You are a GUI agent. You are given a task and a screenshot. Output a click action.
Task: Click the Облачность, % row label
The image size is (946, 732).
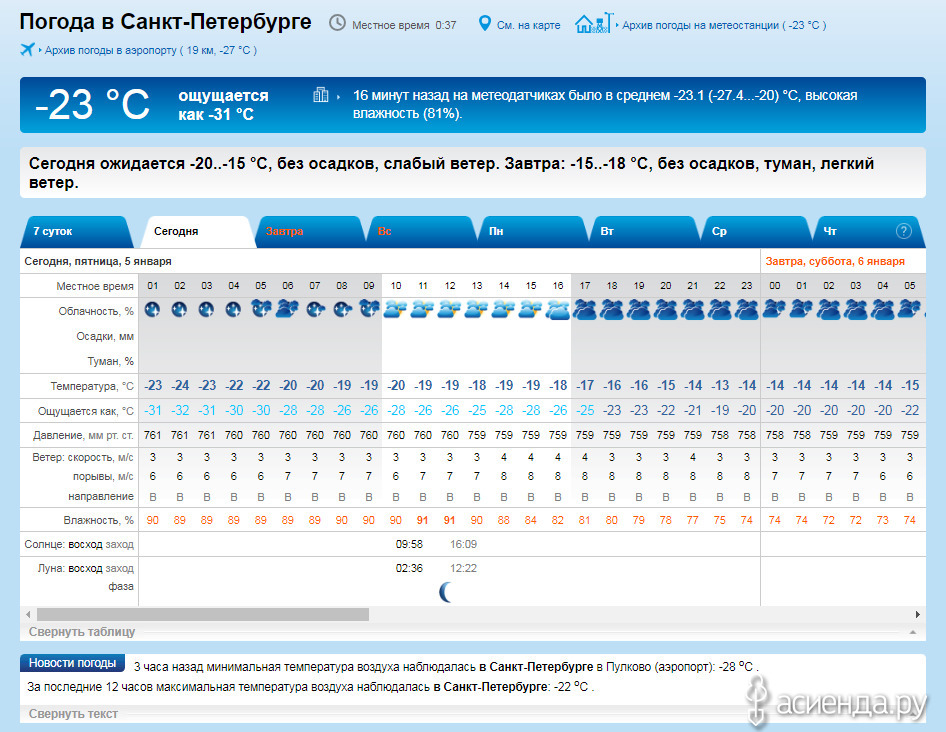click(96, 311)
